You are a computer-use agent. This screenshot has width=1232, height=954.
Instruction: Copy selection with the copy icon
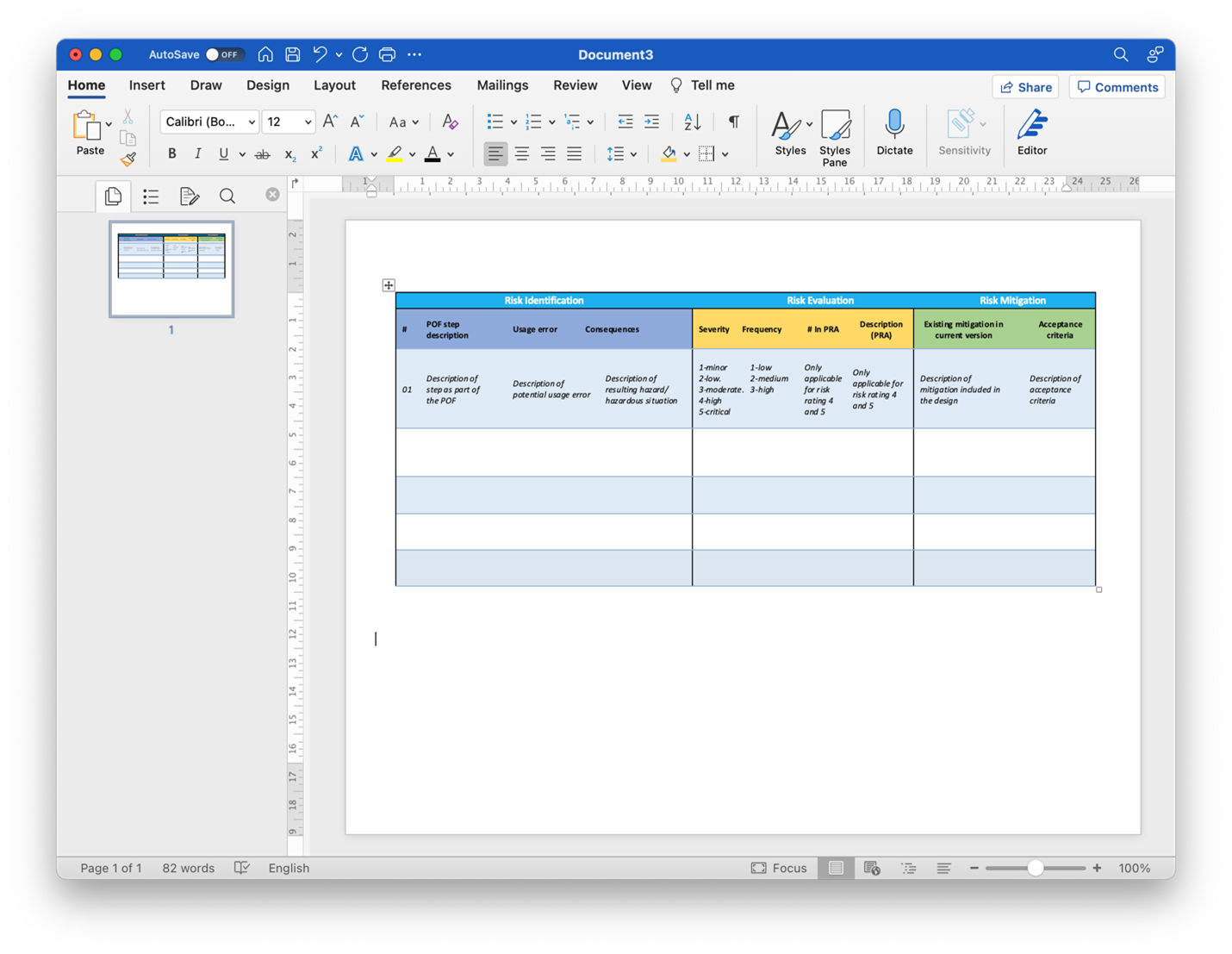[x=128, y=138]
